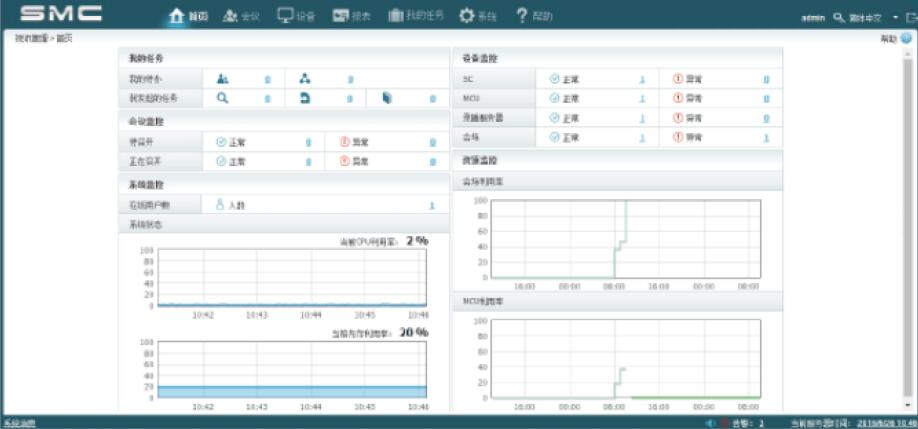Click the people icon in my to-do row
This screenshot has height=429, width=918.
tap(223, 78)
